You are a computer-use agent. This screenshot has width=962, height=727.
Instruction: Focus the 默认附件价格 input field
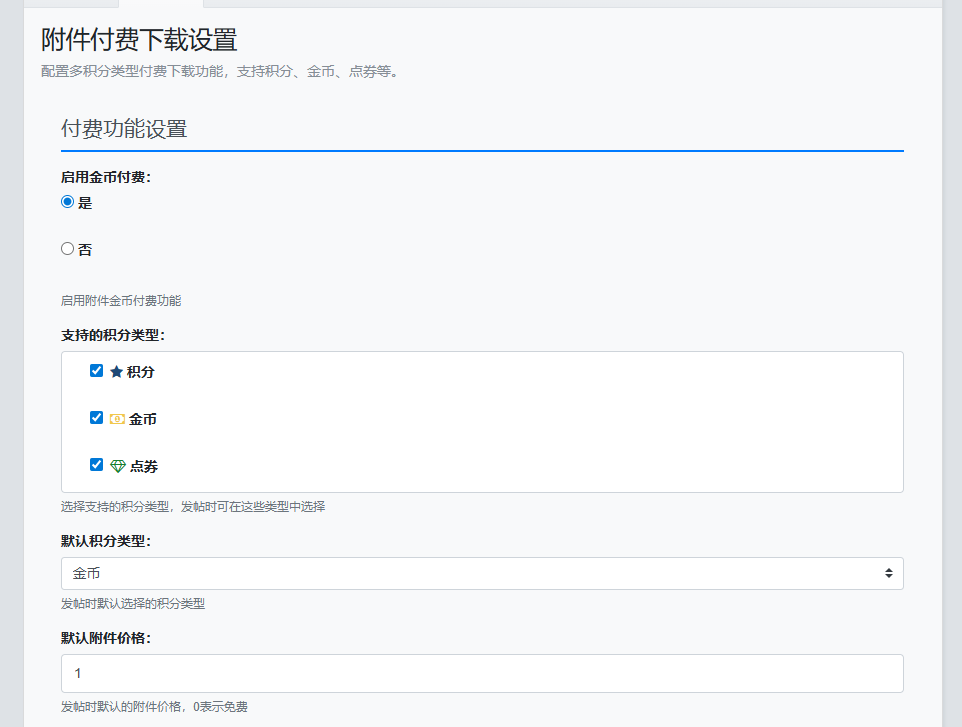pos(482,673)
